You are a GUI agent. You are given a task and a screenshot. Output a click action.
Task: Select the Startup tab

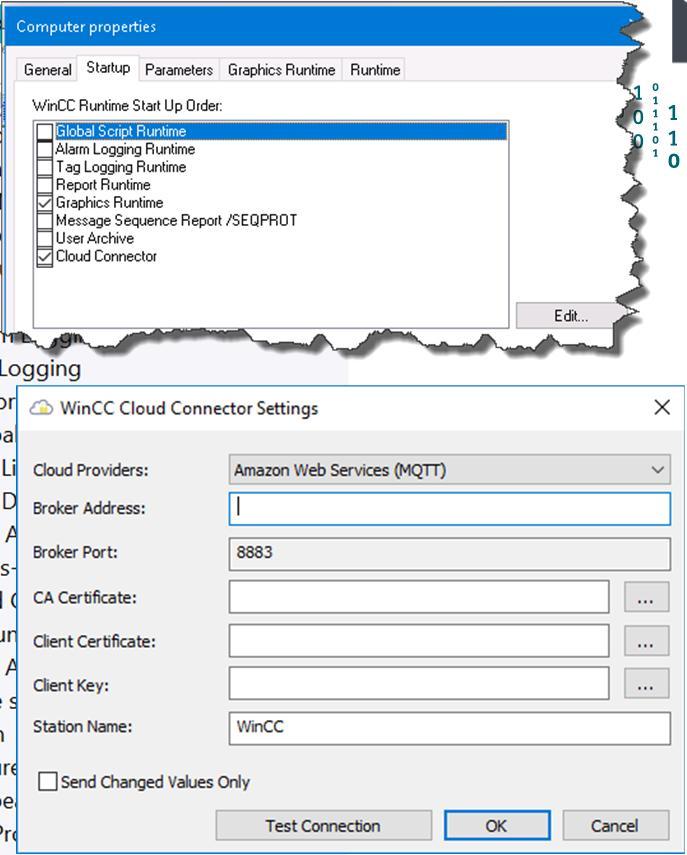[108, 68]
